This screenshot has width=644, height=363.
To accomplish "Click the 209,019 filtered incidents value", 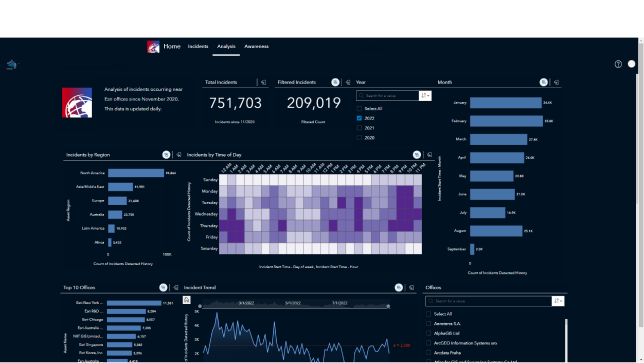I will click(314, 103).
